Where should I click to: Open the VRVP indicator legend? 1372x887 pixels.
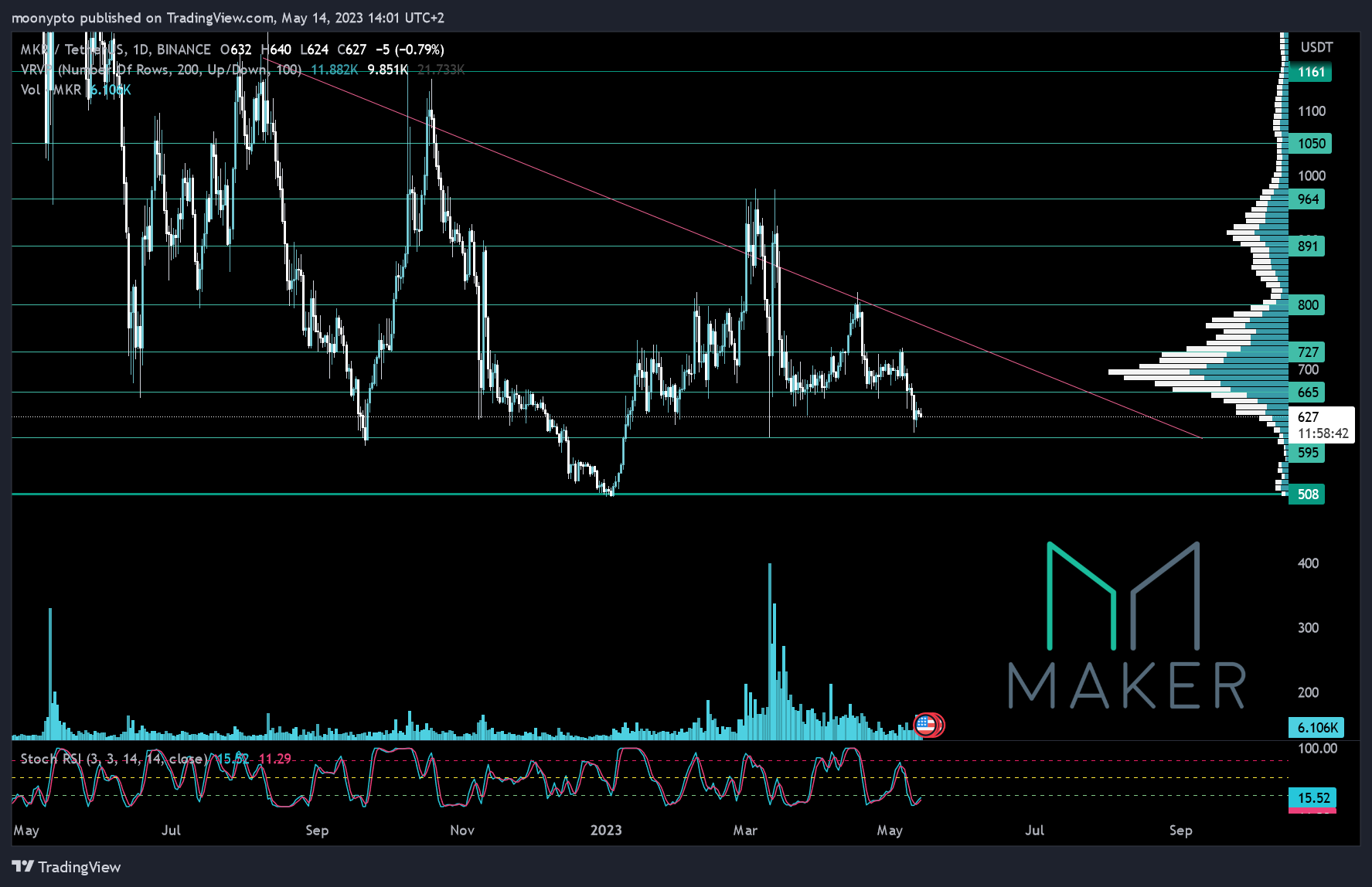pyautogui.click(x=161, y=70)
